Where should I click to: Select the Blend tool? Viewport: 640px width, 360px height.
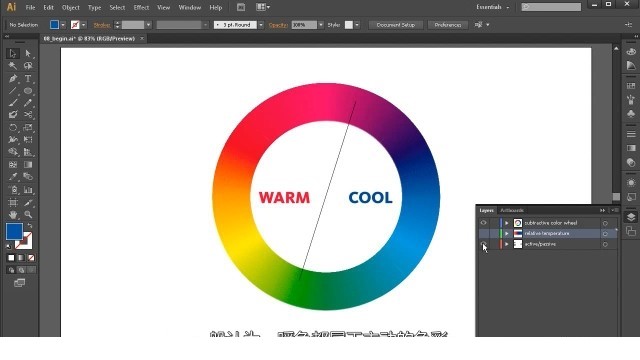pos(28,177)
